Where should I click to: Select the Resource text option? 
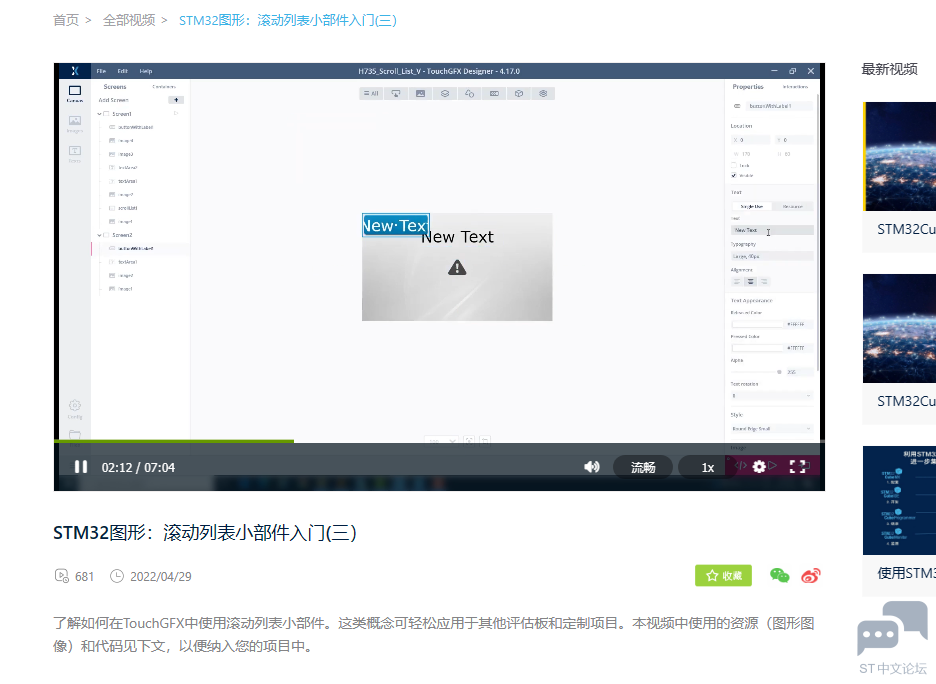[793, 207]
